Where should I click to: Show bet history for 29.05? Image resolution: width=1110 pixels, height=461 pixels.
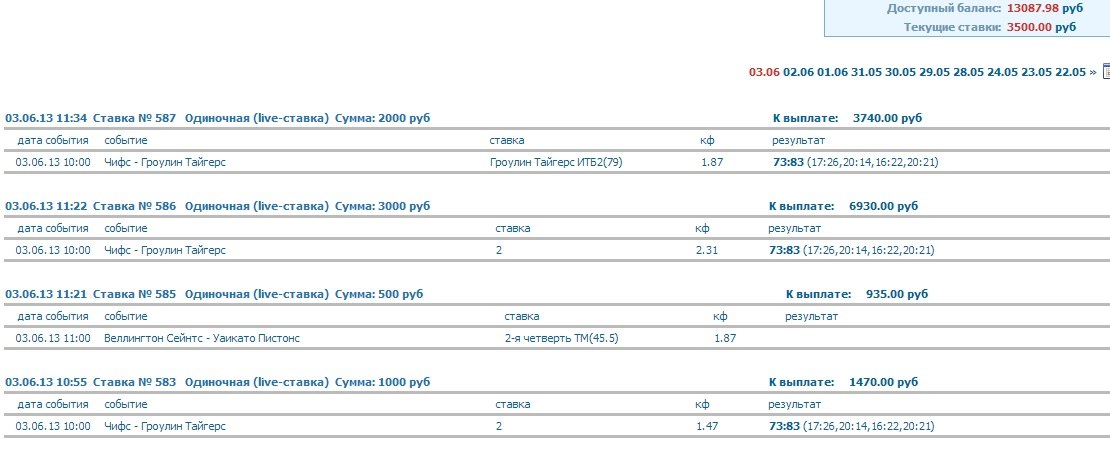[934, 72]
